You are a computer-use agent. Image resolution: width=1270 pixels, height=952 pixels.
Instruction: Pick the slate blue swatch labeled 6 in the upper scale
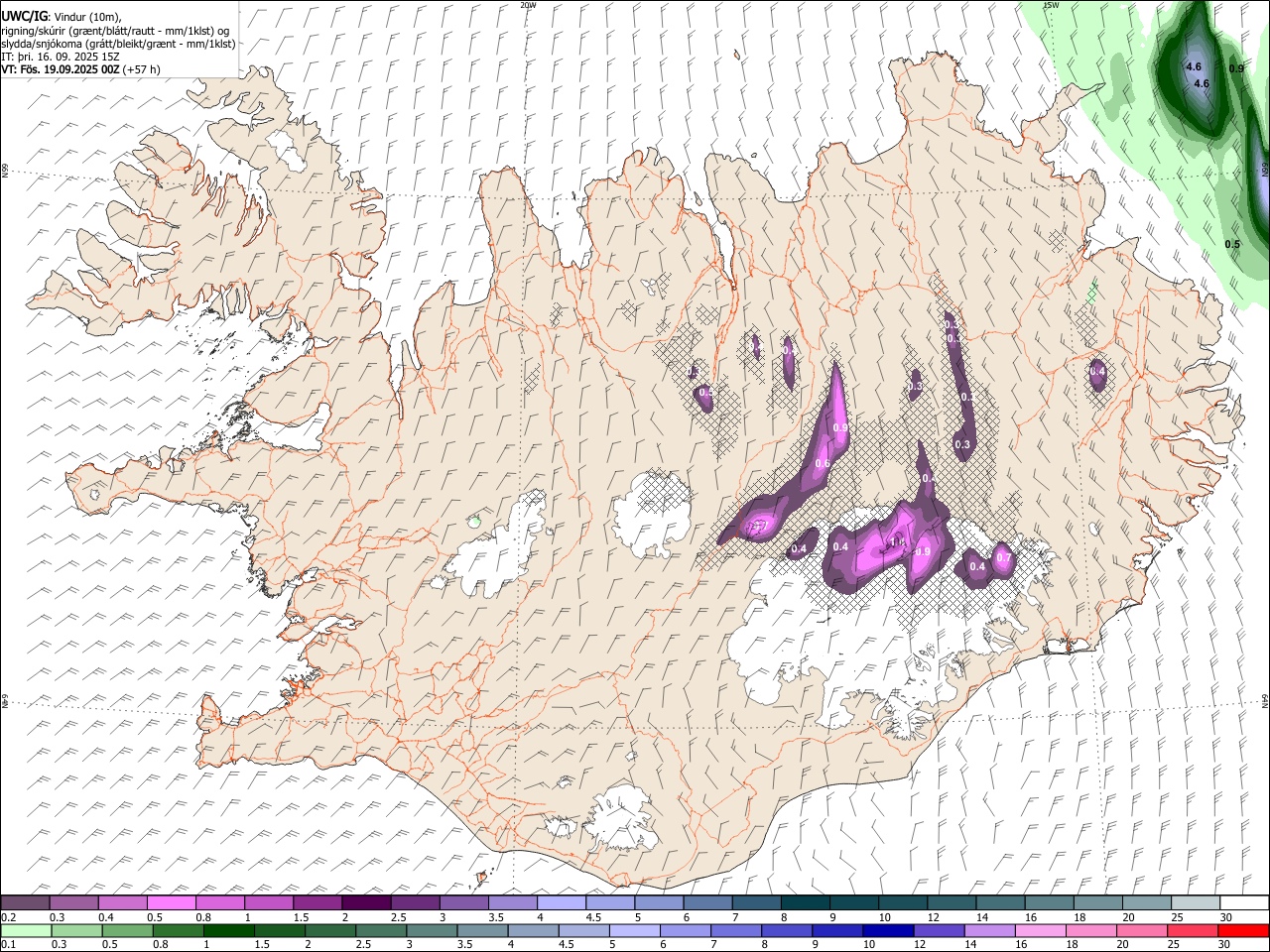point(707,902)
